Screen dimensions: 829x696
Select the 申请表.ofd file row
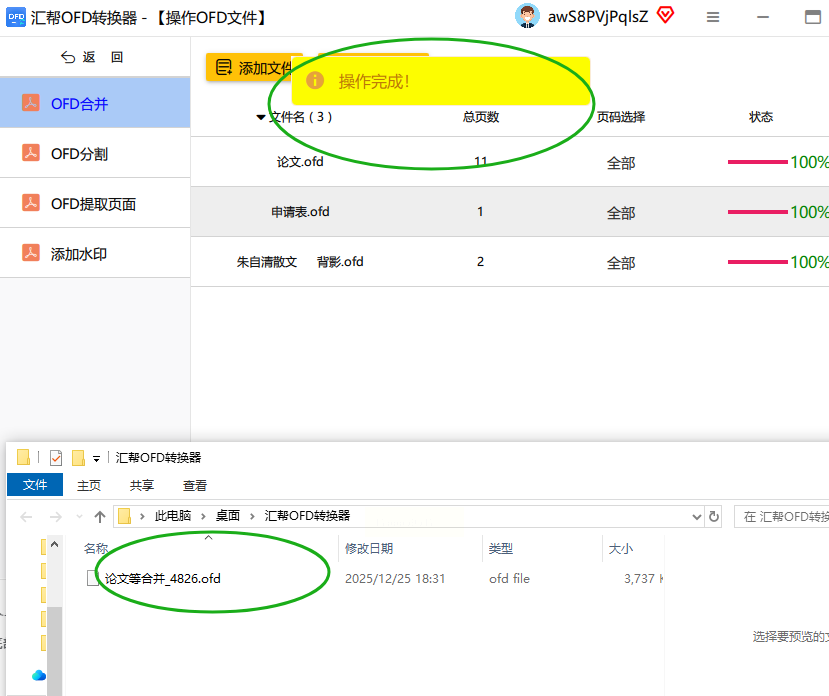click(510, 212)
